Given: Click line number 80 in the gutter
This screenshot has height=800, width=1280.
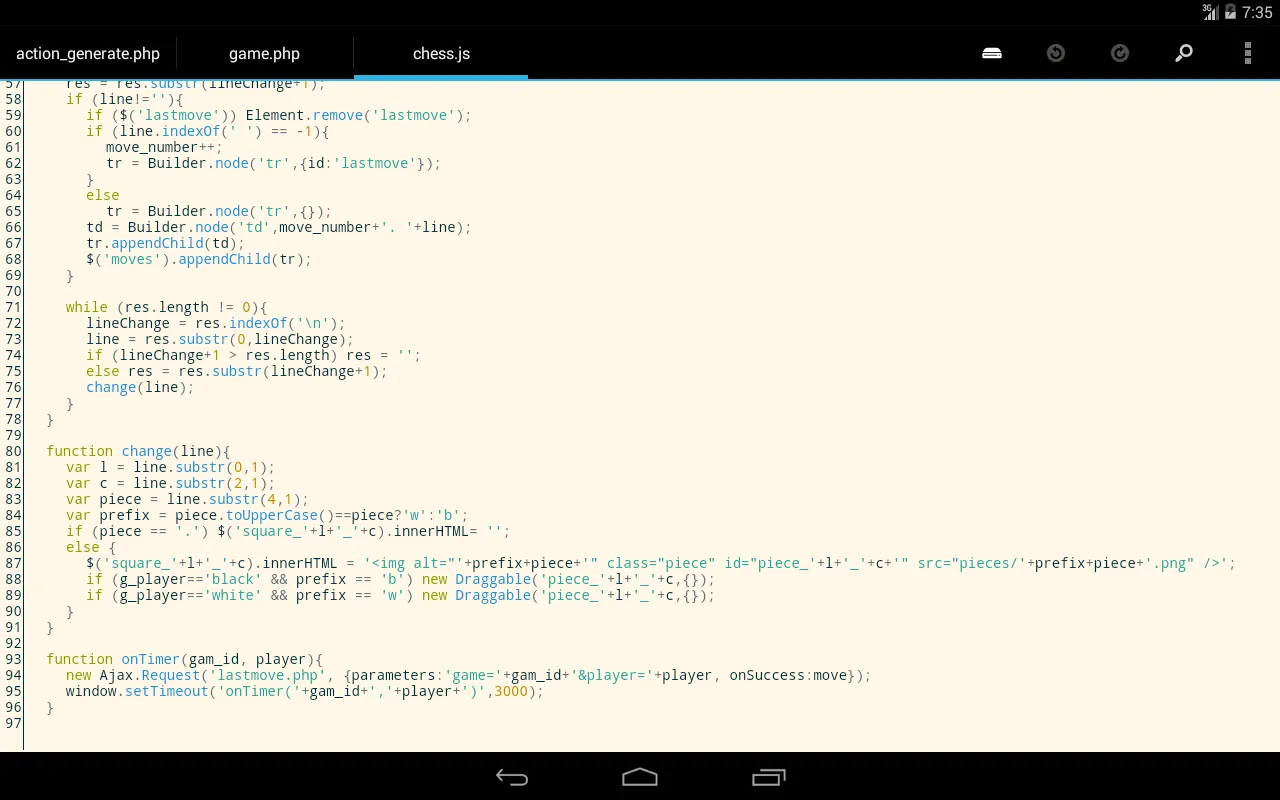Looking at the screenshot, I should point(13,451).
